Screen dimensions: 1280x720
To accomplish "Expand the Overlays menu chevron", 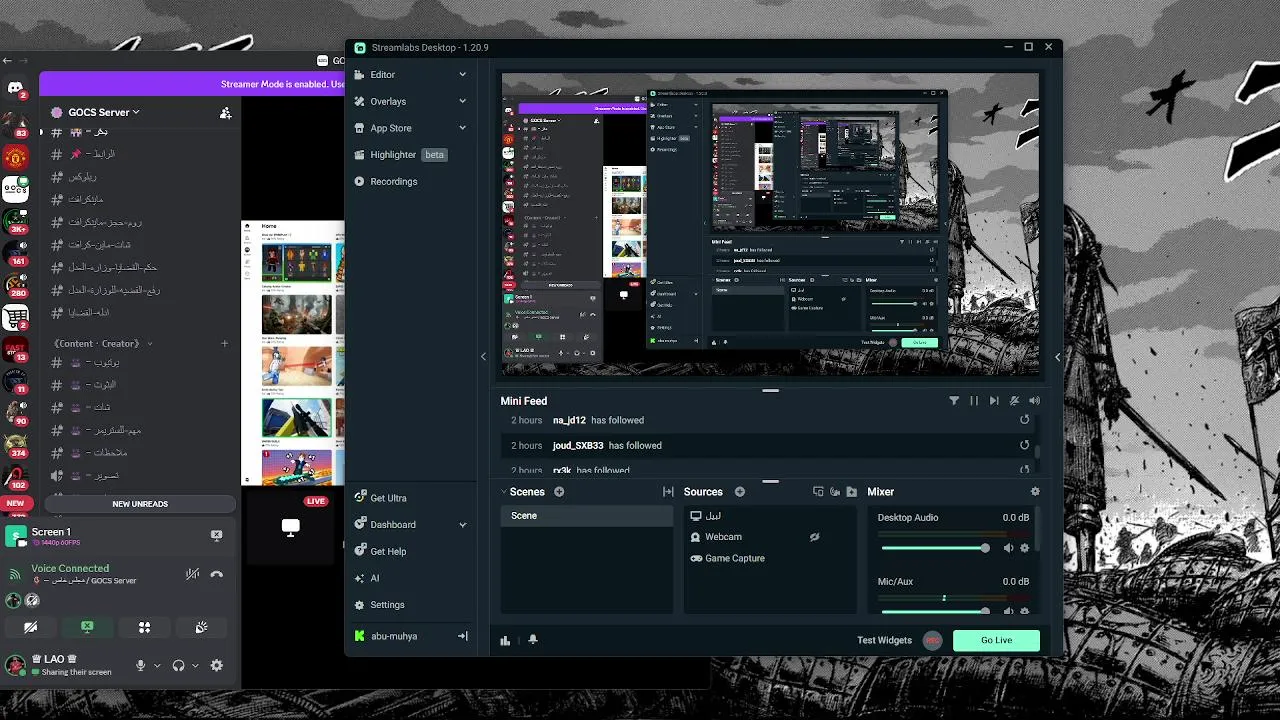I will coord(462,101).
